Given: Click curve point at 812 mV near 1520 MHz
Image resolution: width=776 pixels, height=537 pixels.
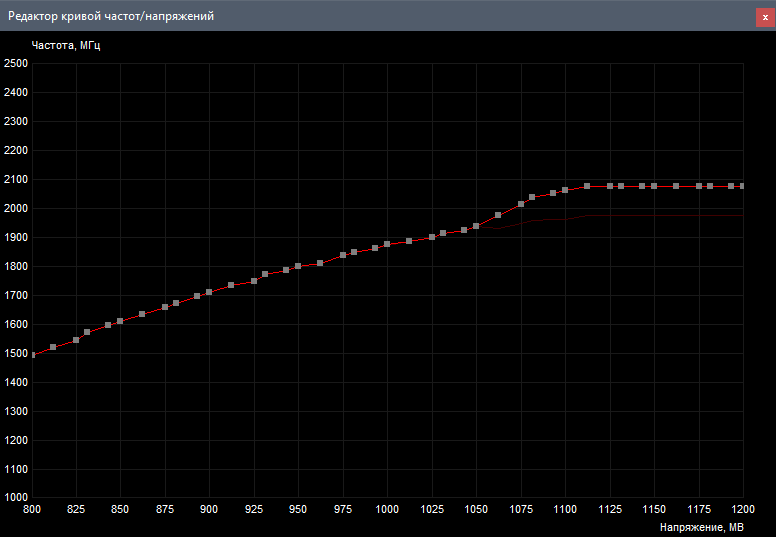Looking at the screenshot, I should 53,347.
